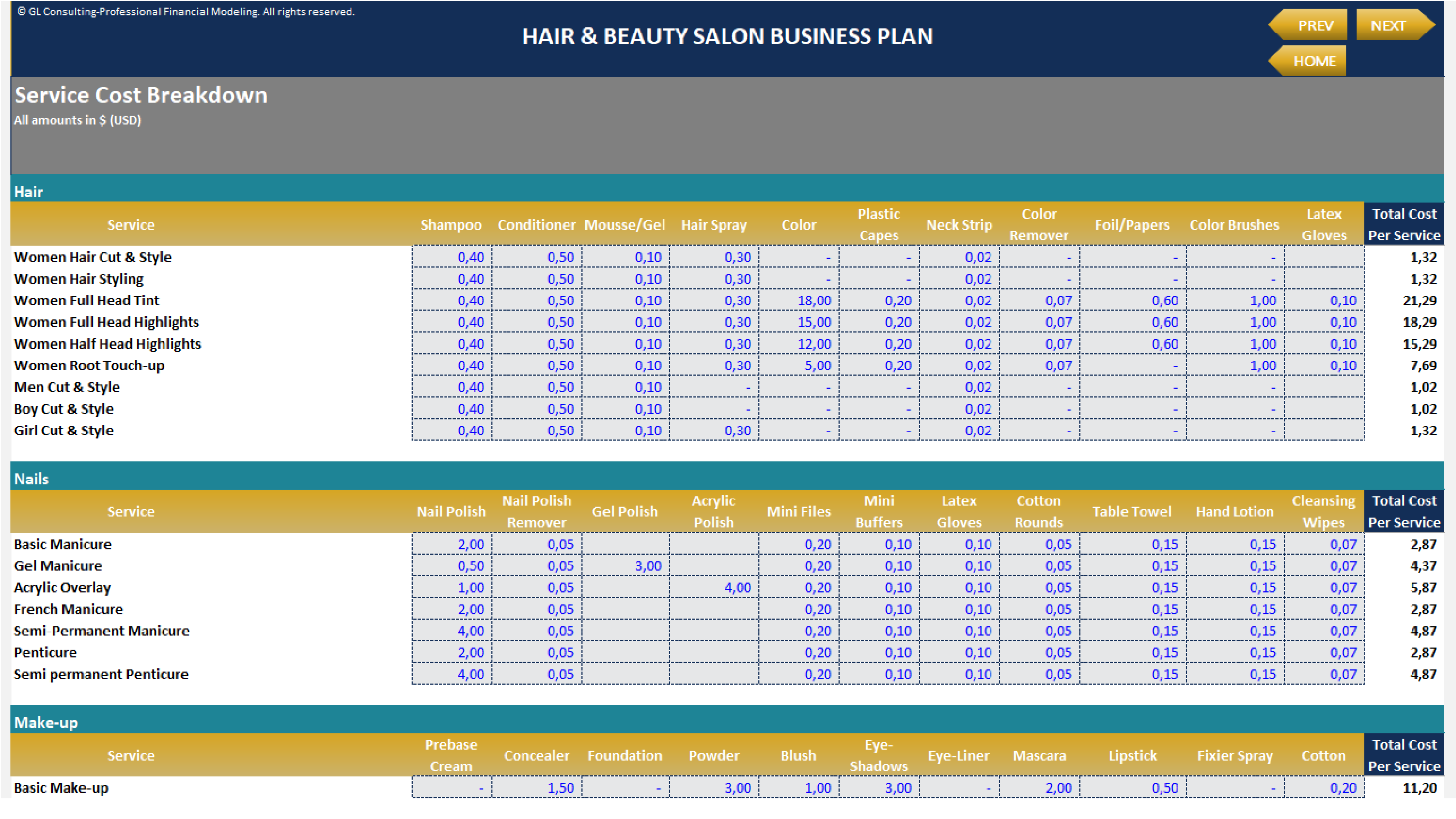Click the Hair Spray column header
Viewport: 1456px width, 819px height.
(714, 225)
